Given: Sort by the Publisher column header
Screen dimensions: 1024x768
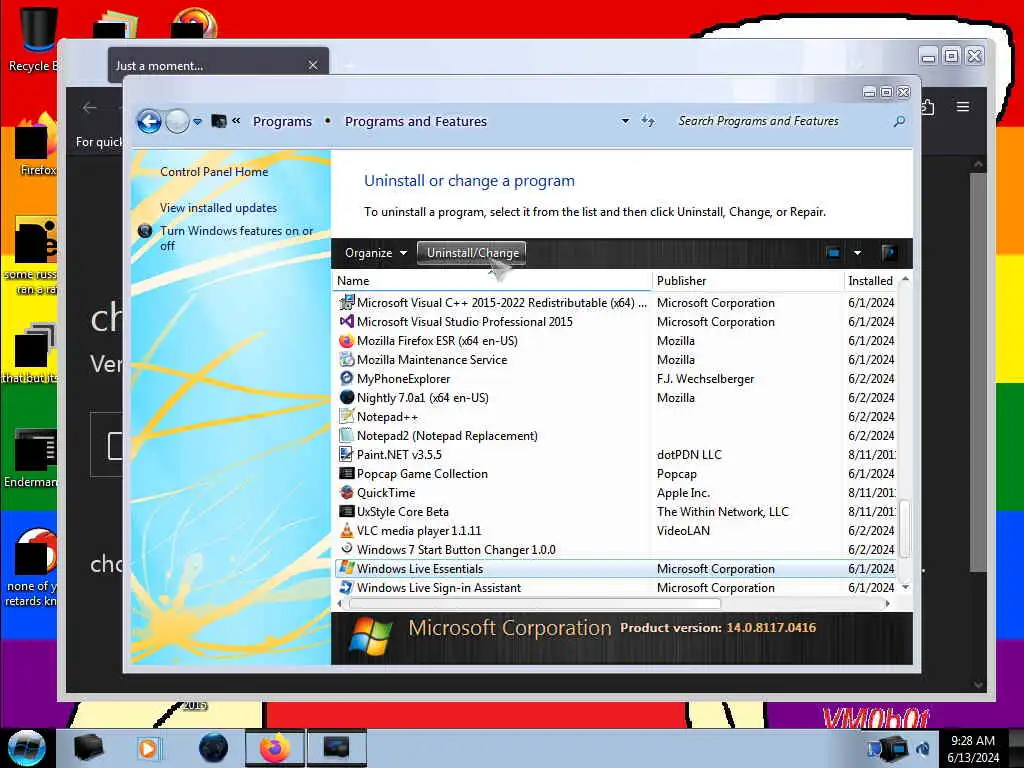Looking at the screenshot, I should point(748,281).
